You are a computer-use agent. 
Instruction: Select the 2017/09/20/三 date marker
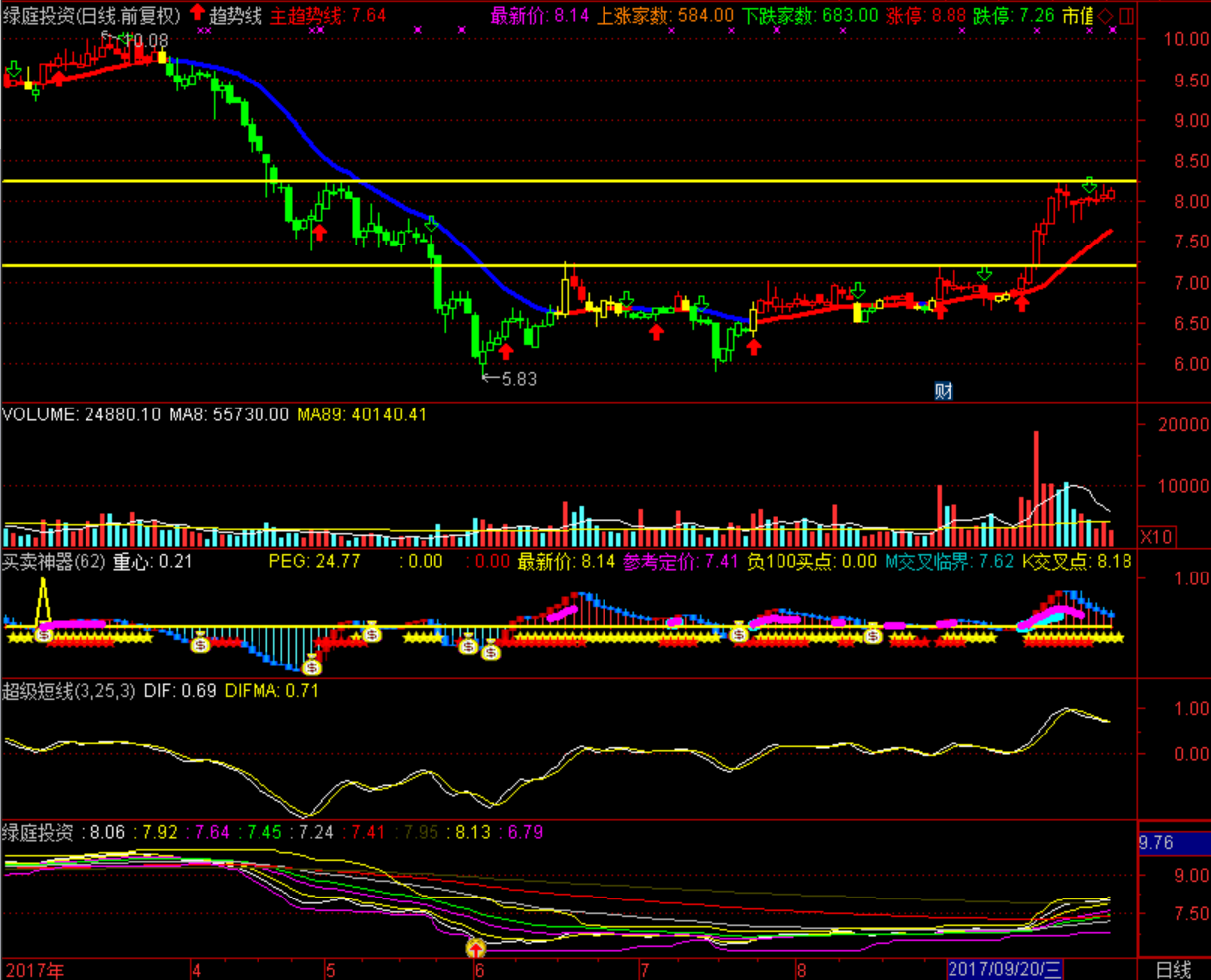coord(1006,969)
